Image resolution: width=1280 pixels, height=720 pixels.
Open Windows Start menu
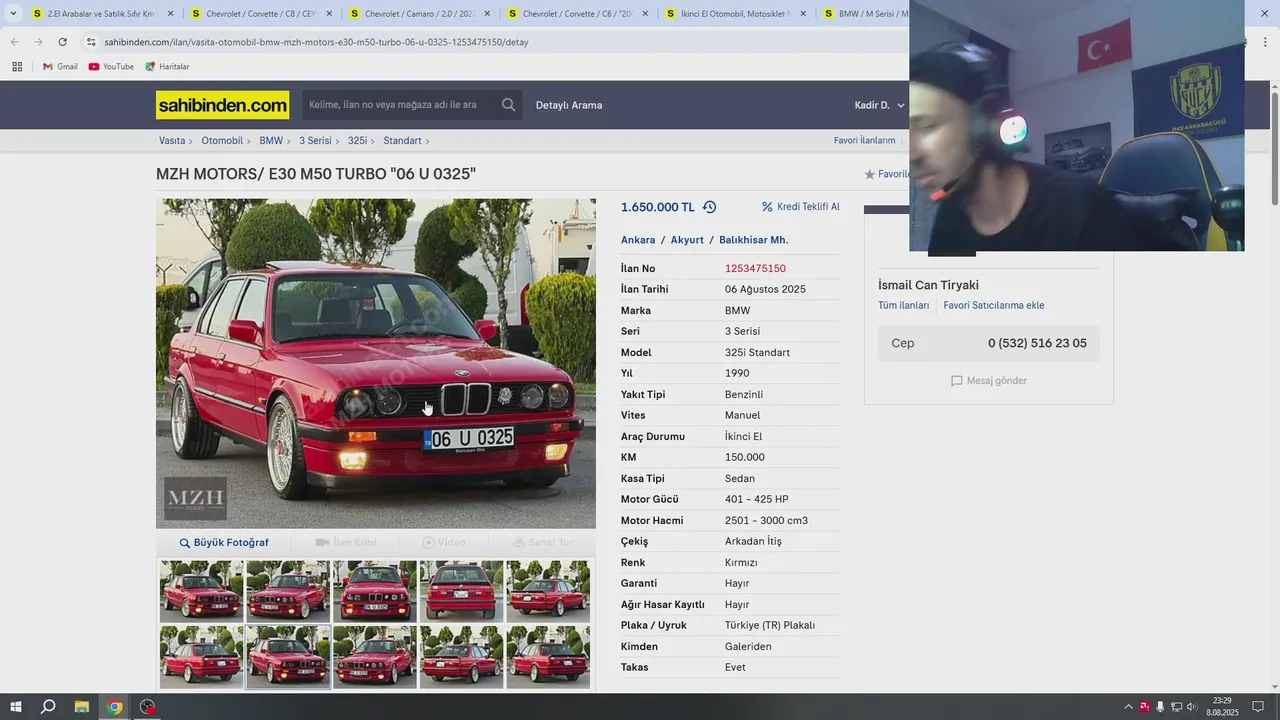point(16,707)
